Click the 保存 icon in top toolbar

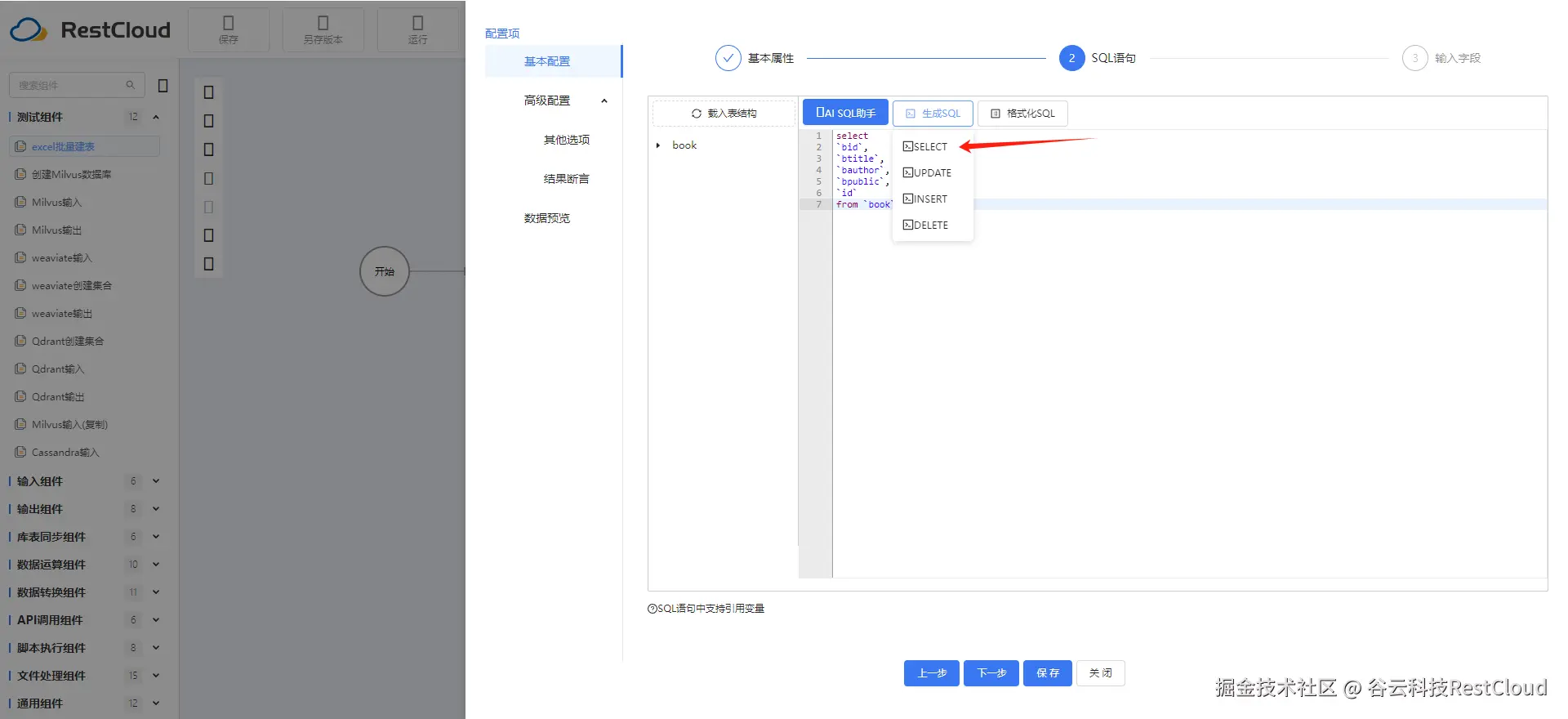[229, 23]
